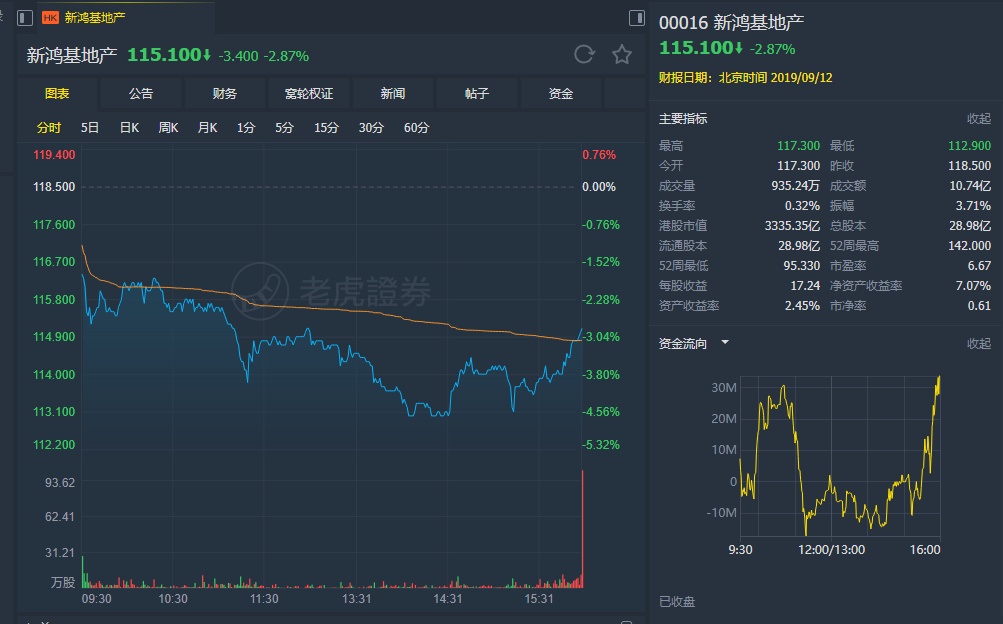Expand the 资金流向 dropdown arrow
The height and width of the screenshot is (624, 1003).
click(725, 343)
